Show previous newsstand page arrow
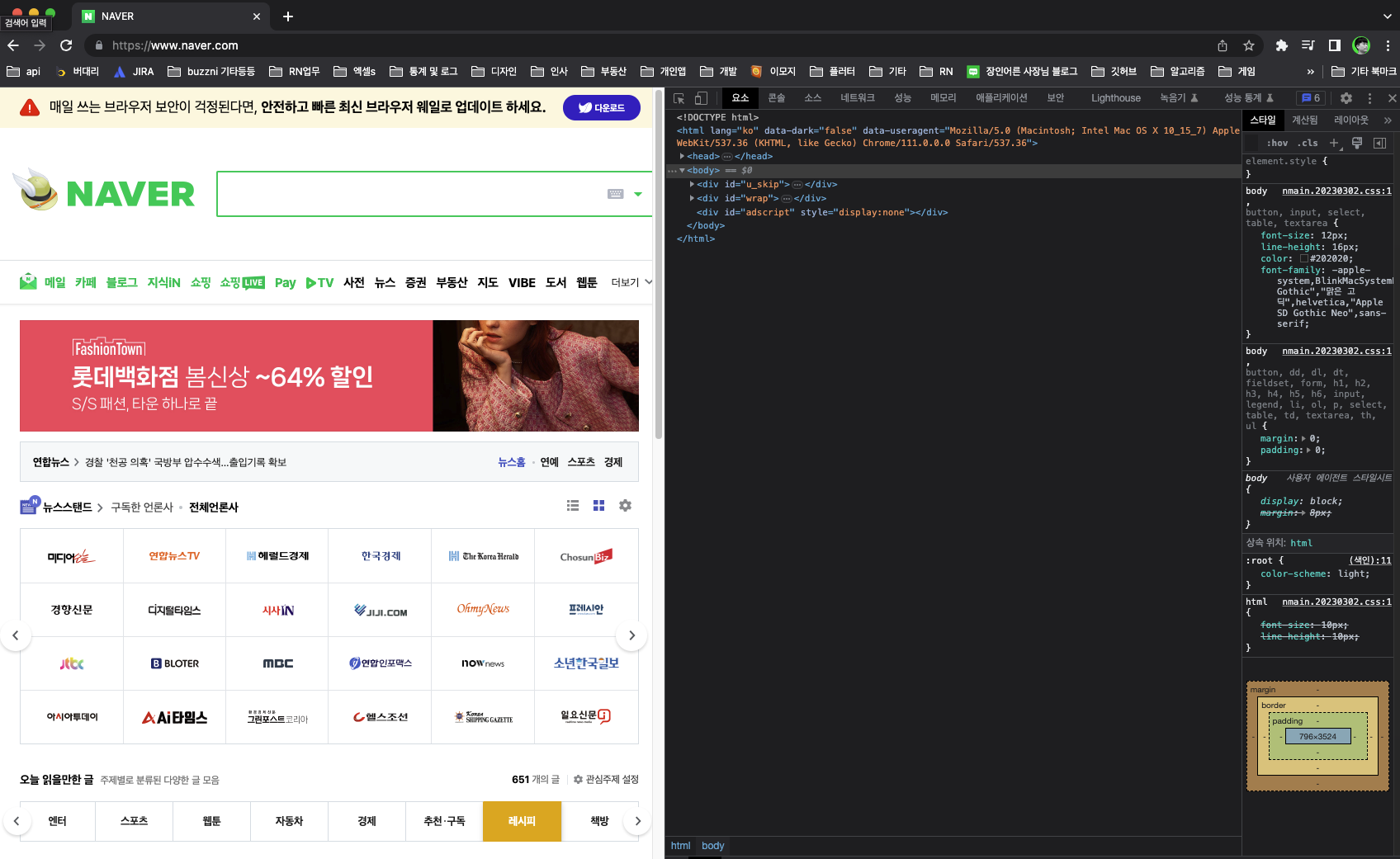Image resolution: width=1400 pixels, height=859 pixels. 16,635
